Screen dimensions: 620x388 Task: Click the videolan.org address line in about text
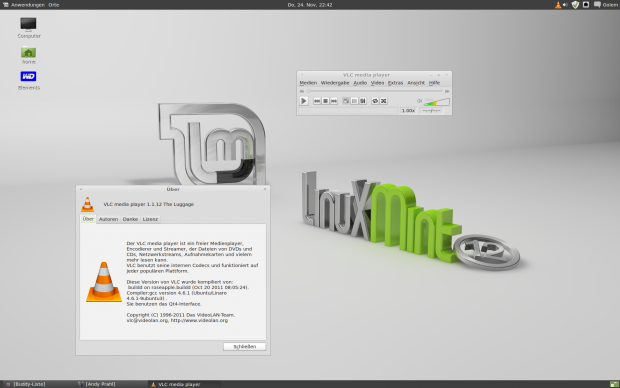[x=177, y=320]
